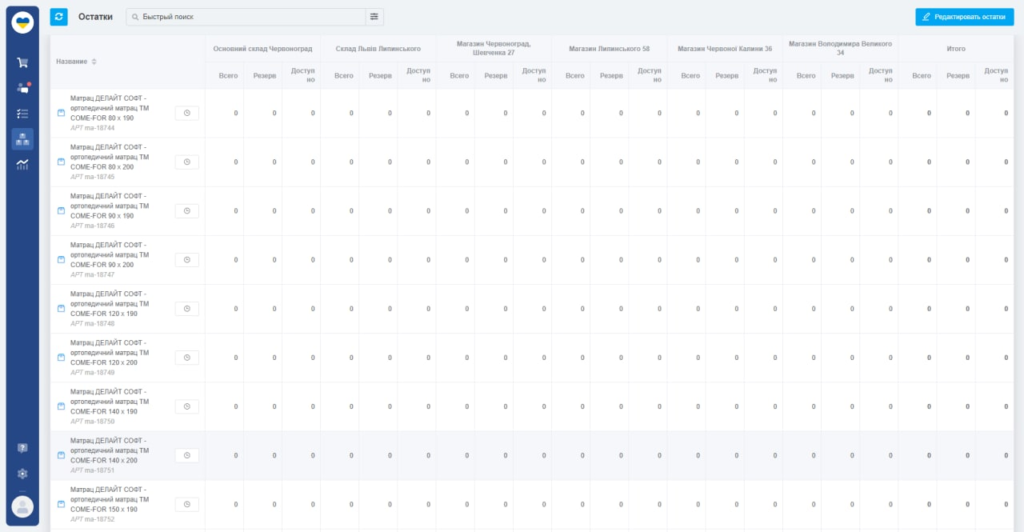Open the analytics chart icon in sidebar
The width and height of the screenshot is (1024, 532).
click(22, 165)
